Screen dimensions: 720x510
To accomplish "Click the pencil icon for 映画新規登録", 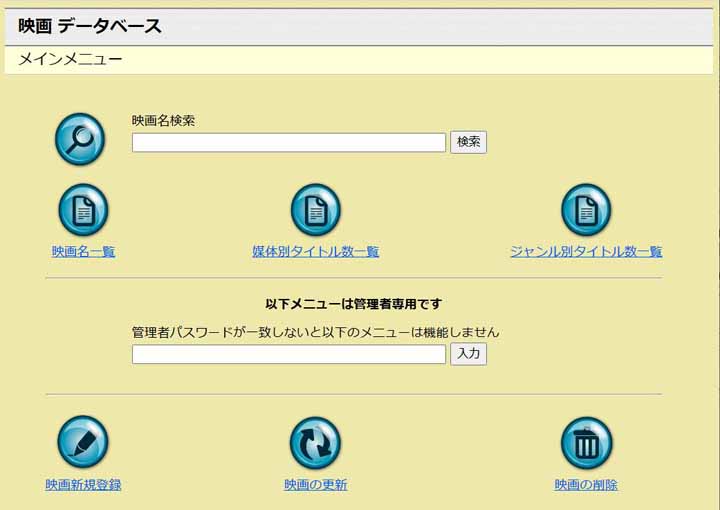I will (x=83, y=442).
